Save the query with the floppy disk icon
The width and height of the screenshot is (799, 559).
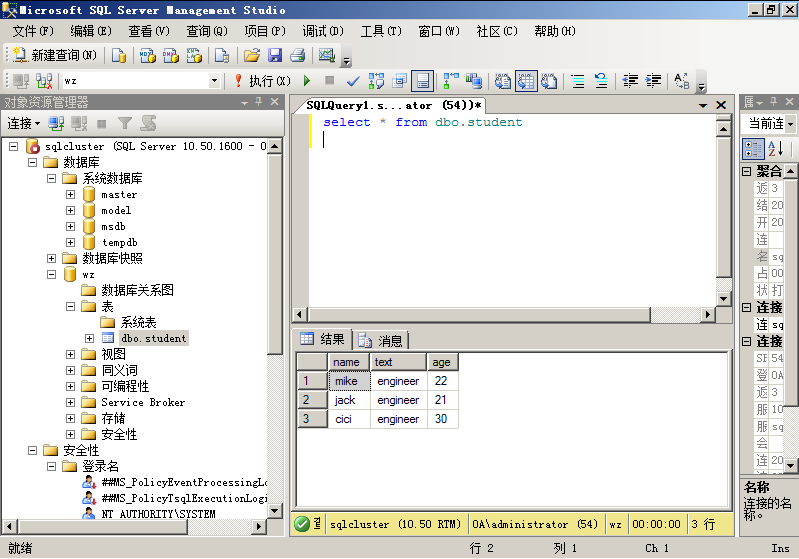coord(275,55)
